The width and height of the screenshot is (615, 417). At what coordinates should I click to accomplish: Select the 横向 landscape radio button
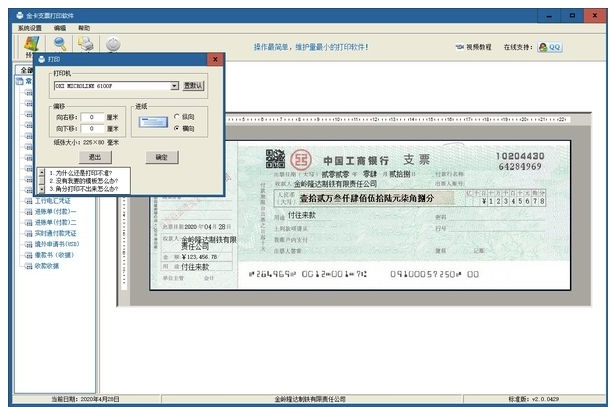coord(176,129)
